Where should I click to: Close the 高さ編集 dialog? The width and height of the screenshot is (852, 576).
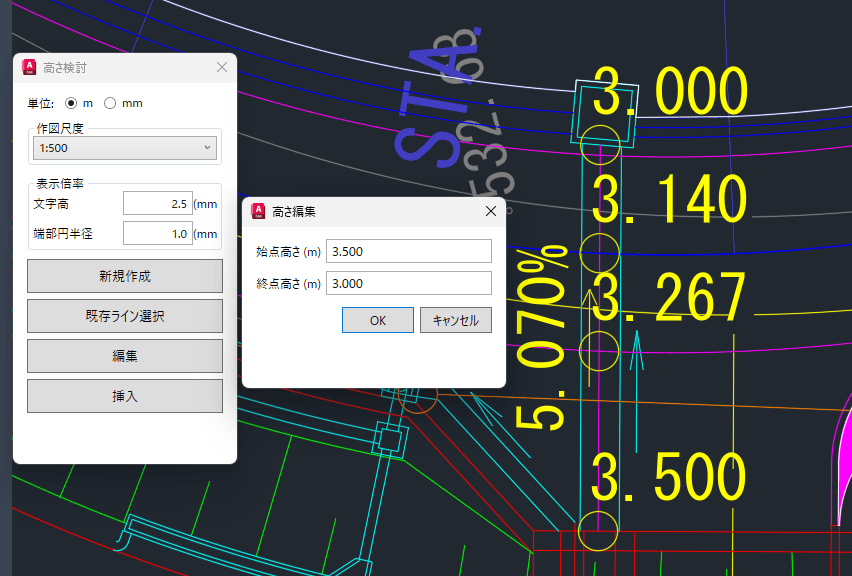point(490,211)
